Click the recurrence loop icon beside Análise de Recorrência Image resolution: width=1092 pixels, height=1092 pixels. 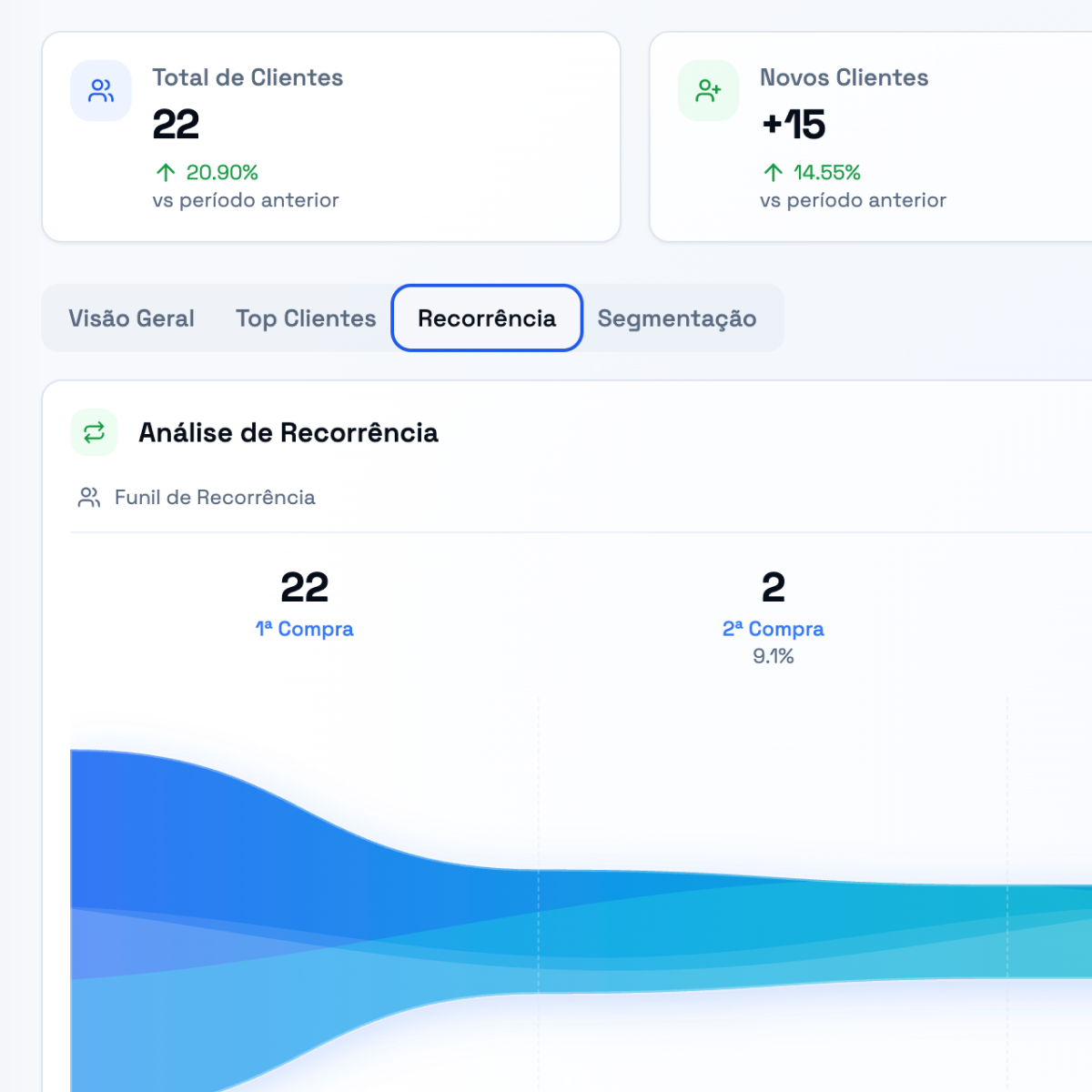coord(95,432)
